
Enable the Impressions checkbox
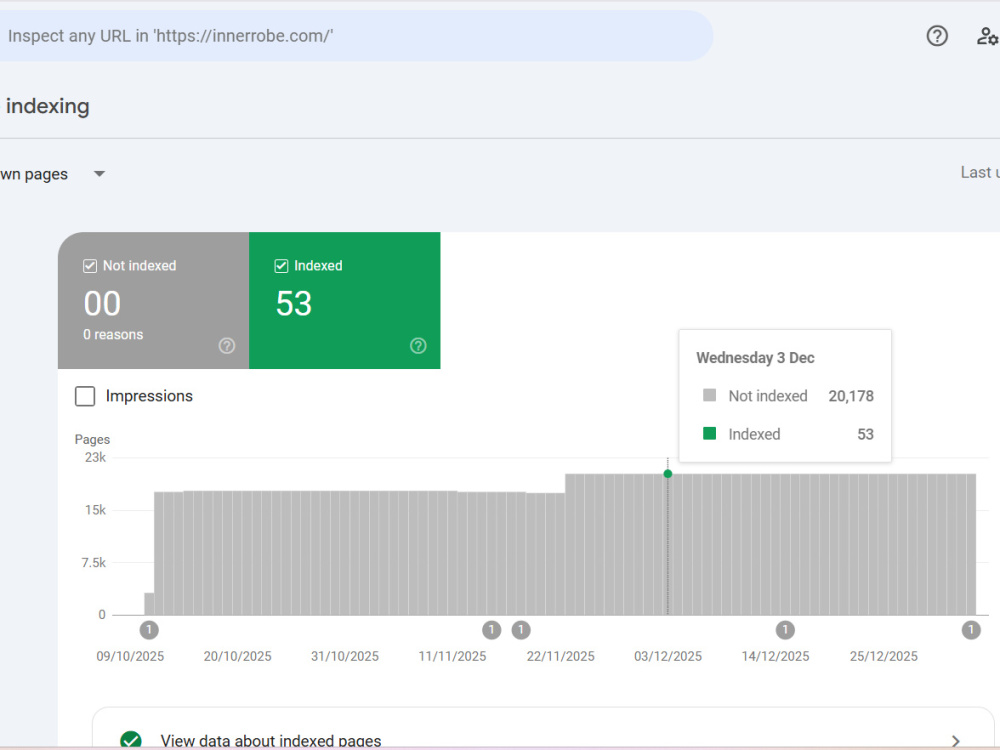pyautogui.click(x=85, y=396)
